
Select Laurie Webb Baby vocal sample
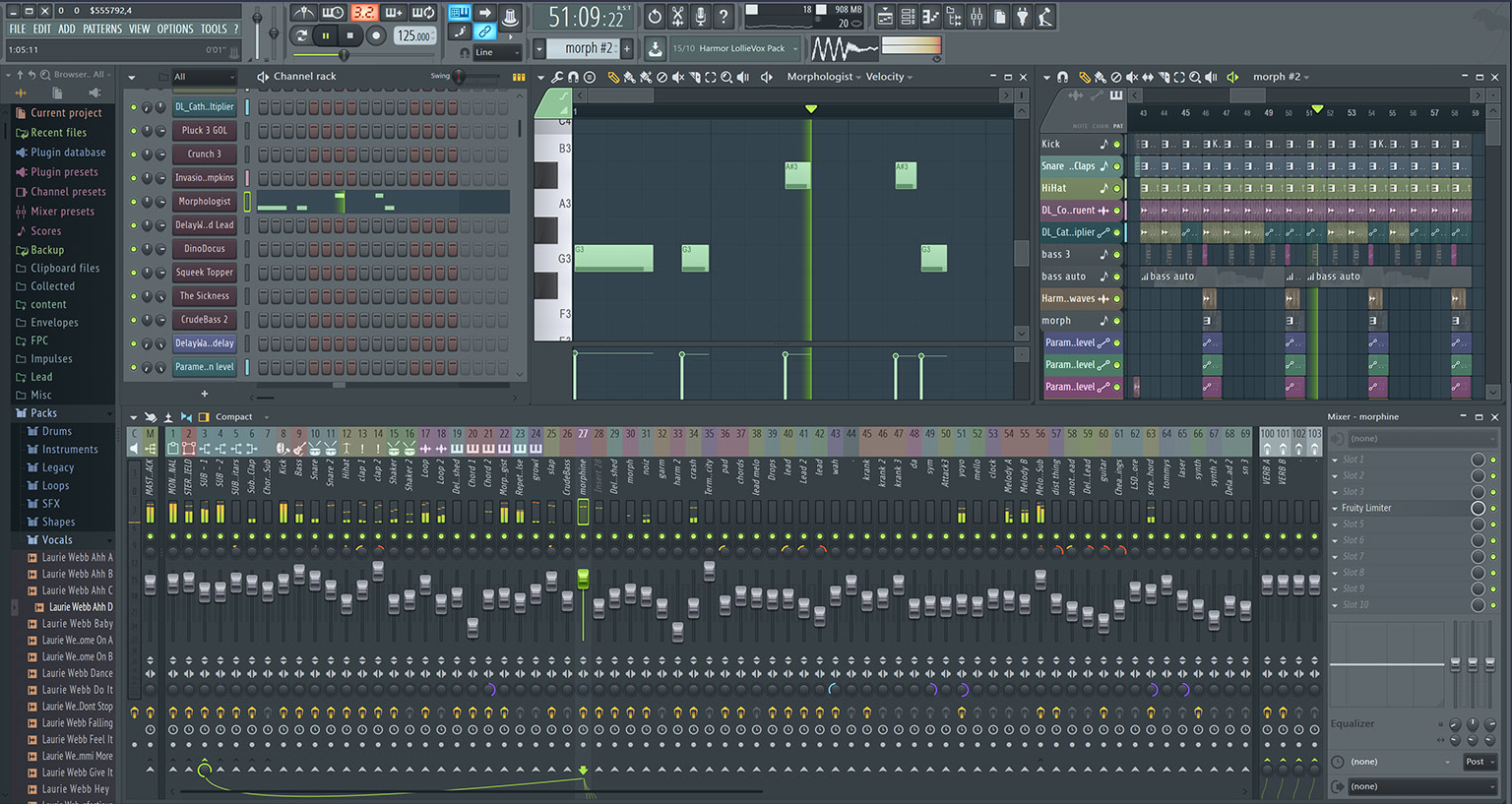78,624
